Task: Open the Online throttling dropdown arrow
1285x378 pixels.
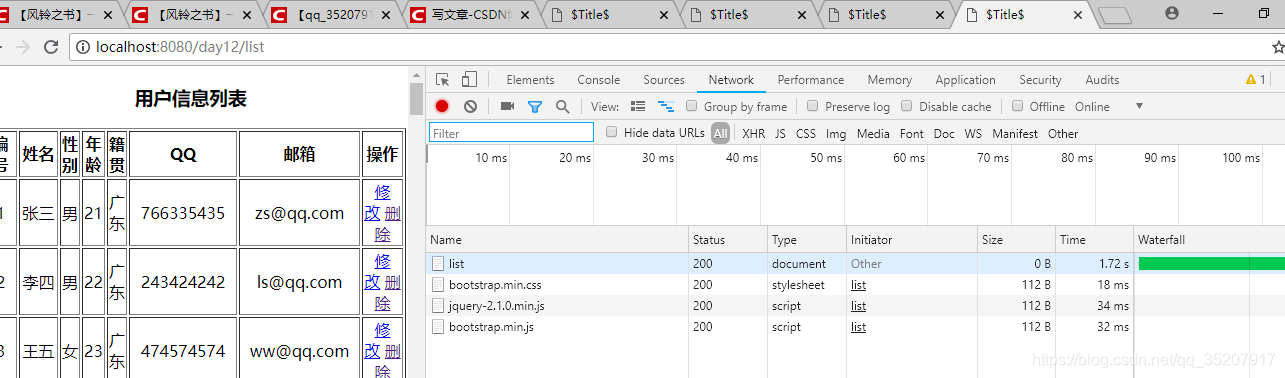Action: tap(1139, 106)
